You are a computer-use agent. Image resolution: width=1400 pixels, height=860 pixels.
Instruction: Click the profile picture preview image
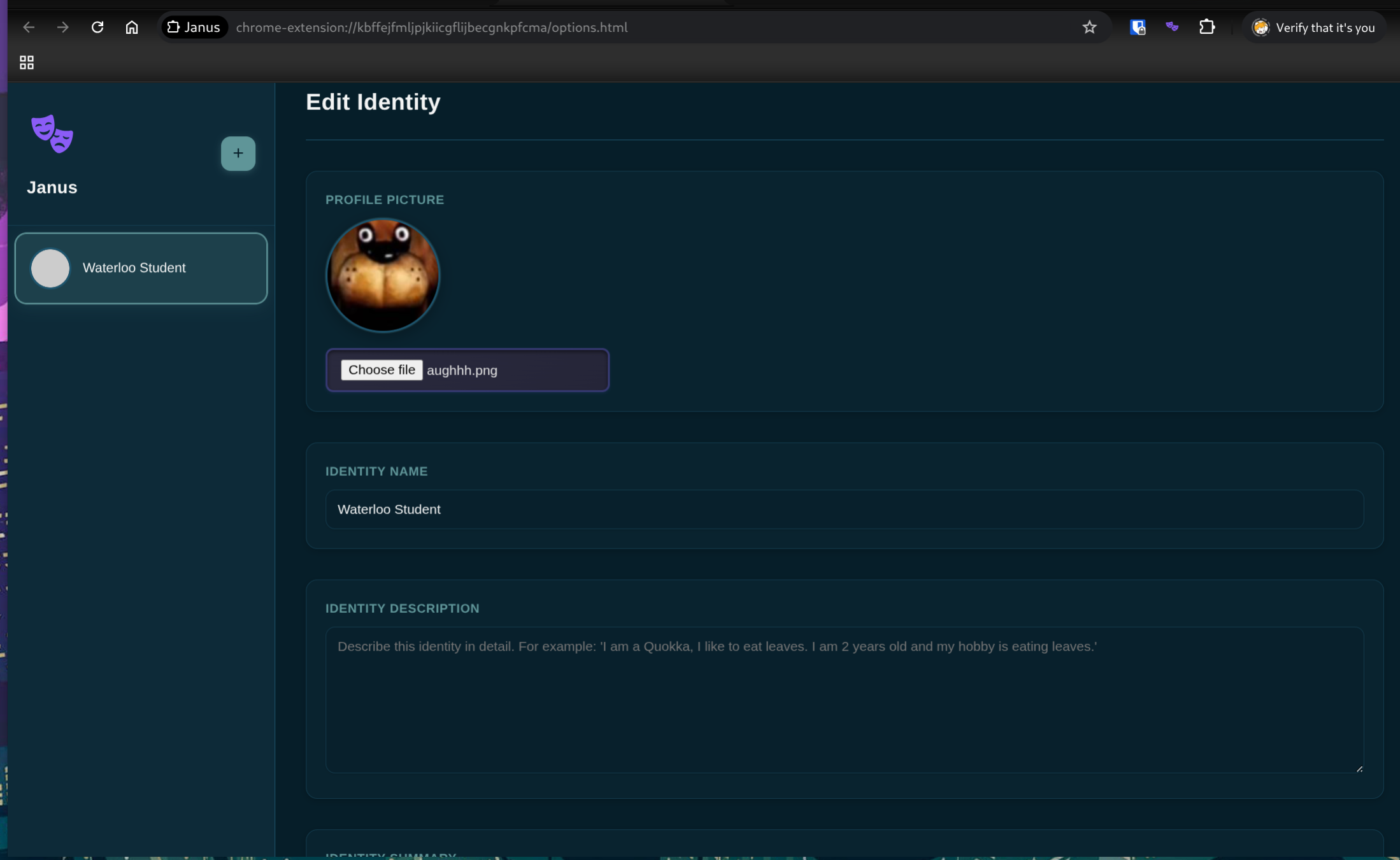click(383, 275)
